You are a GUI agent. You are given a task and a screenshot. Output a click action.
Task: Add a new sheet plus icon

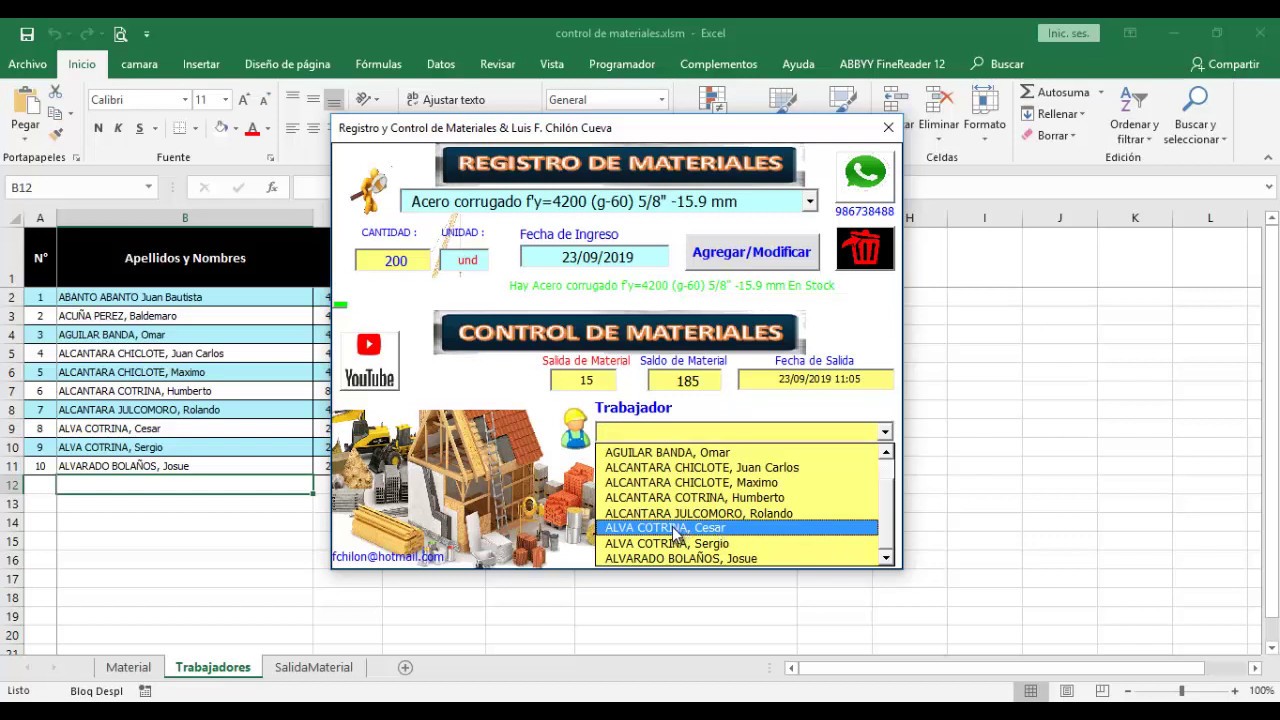coord(405,668)
